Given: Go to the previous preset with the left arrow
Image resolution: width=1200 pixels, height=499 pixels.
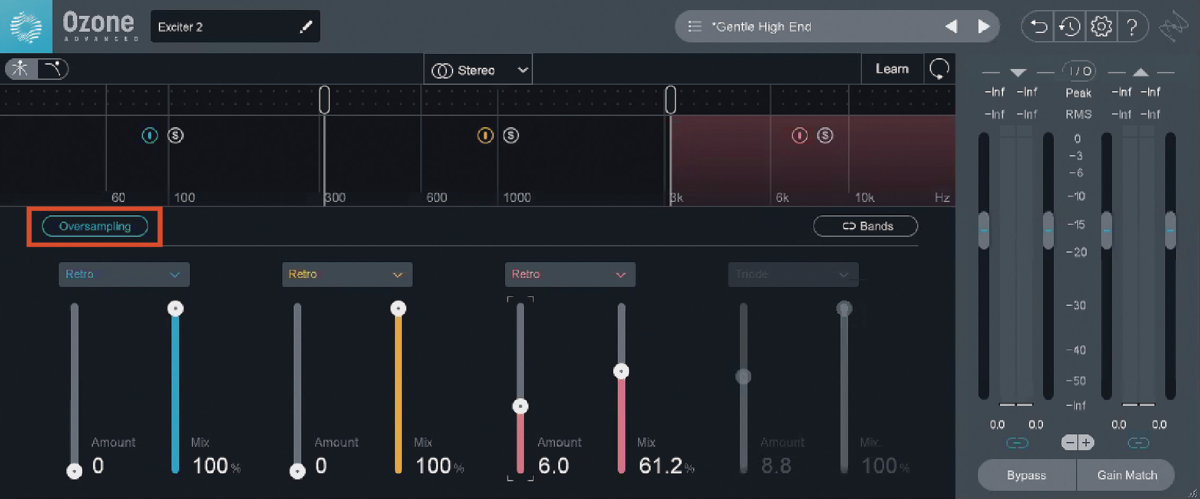Looking at the screenshot, I should [951, 27].
